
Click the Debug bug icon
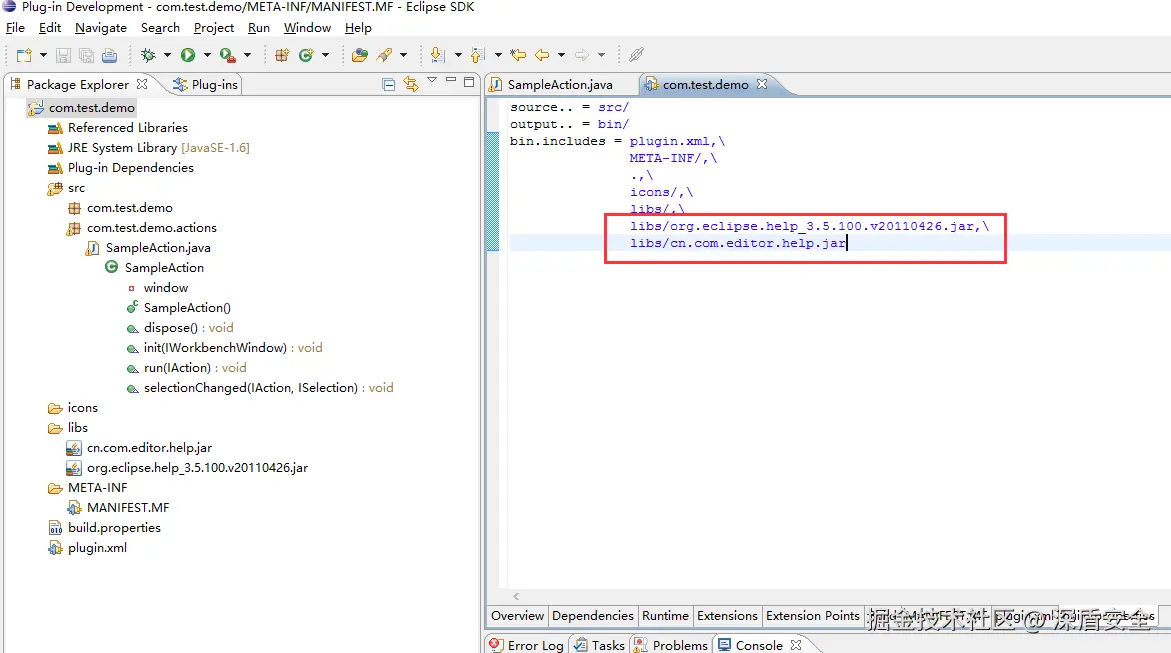pyautogui.click(x=148, y=55)
